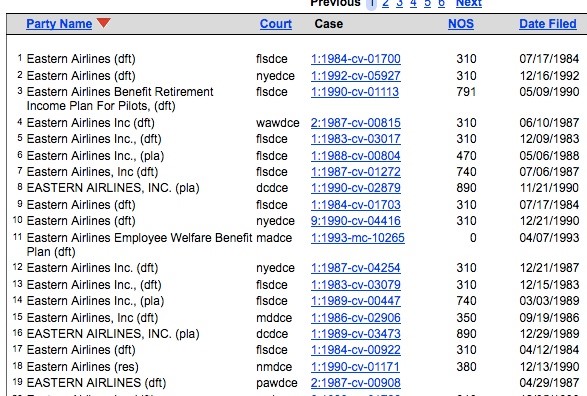Open case 1:1988-cv-00804
This screenshot has height=396, width=587.
356,156
